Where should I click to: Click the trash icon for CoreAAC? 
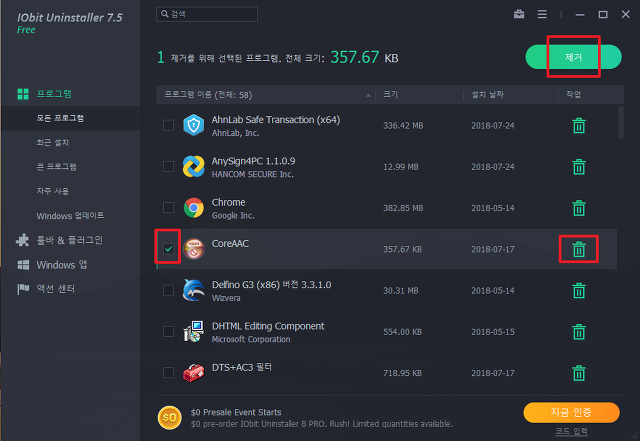(x=579, y=249)
